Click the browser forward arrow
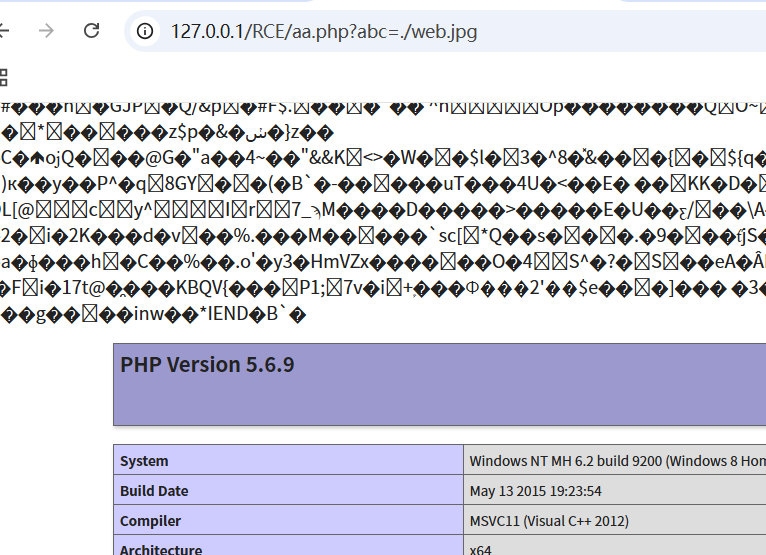Viewport: 766px width, 555px height. point(46,31)
